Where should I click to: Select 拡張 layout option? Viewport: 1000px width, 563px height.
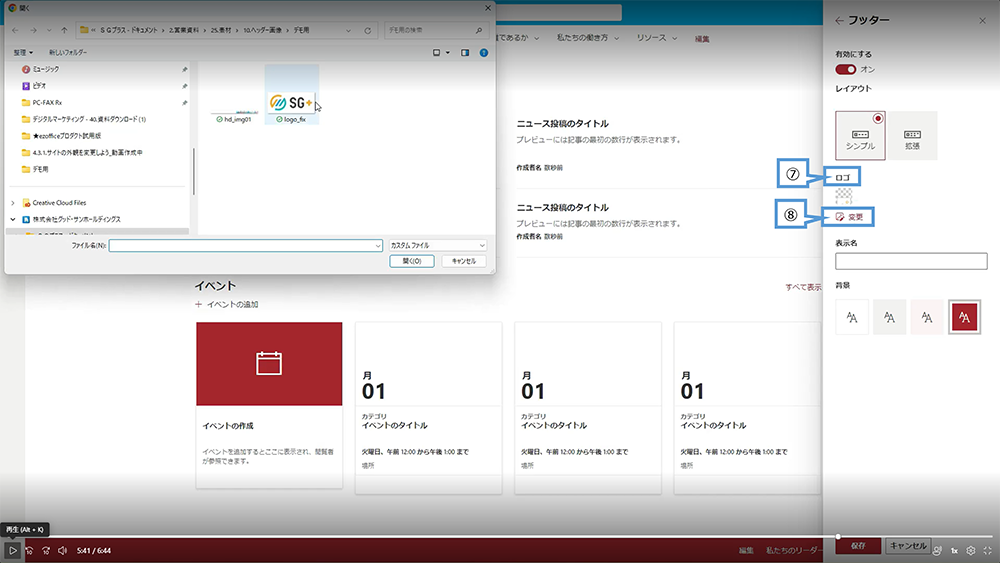pyautogui.click(x=913, y=135)
